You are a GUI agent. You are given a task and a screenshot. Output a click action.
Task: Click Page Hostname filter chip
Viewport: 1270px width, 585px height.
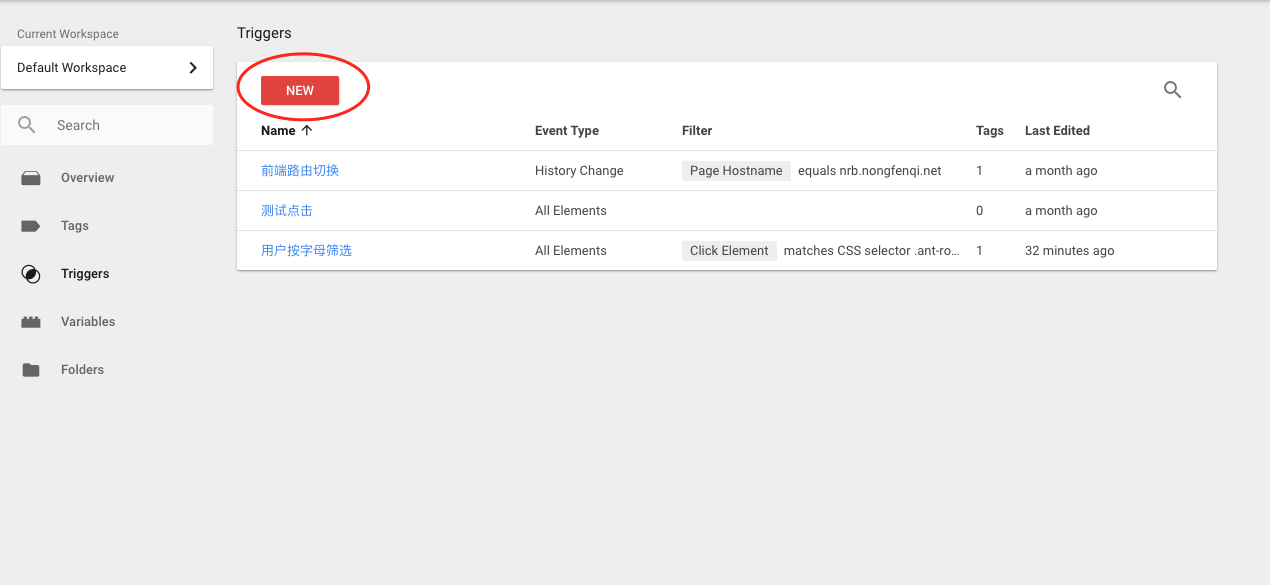pos(736,171)
